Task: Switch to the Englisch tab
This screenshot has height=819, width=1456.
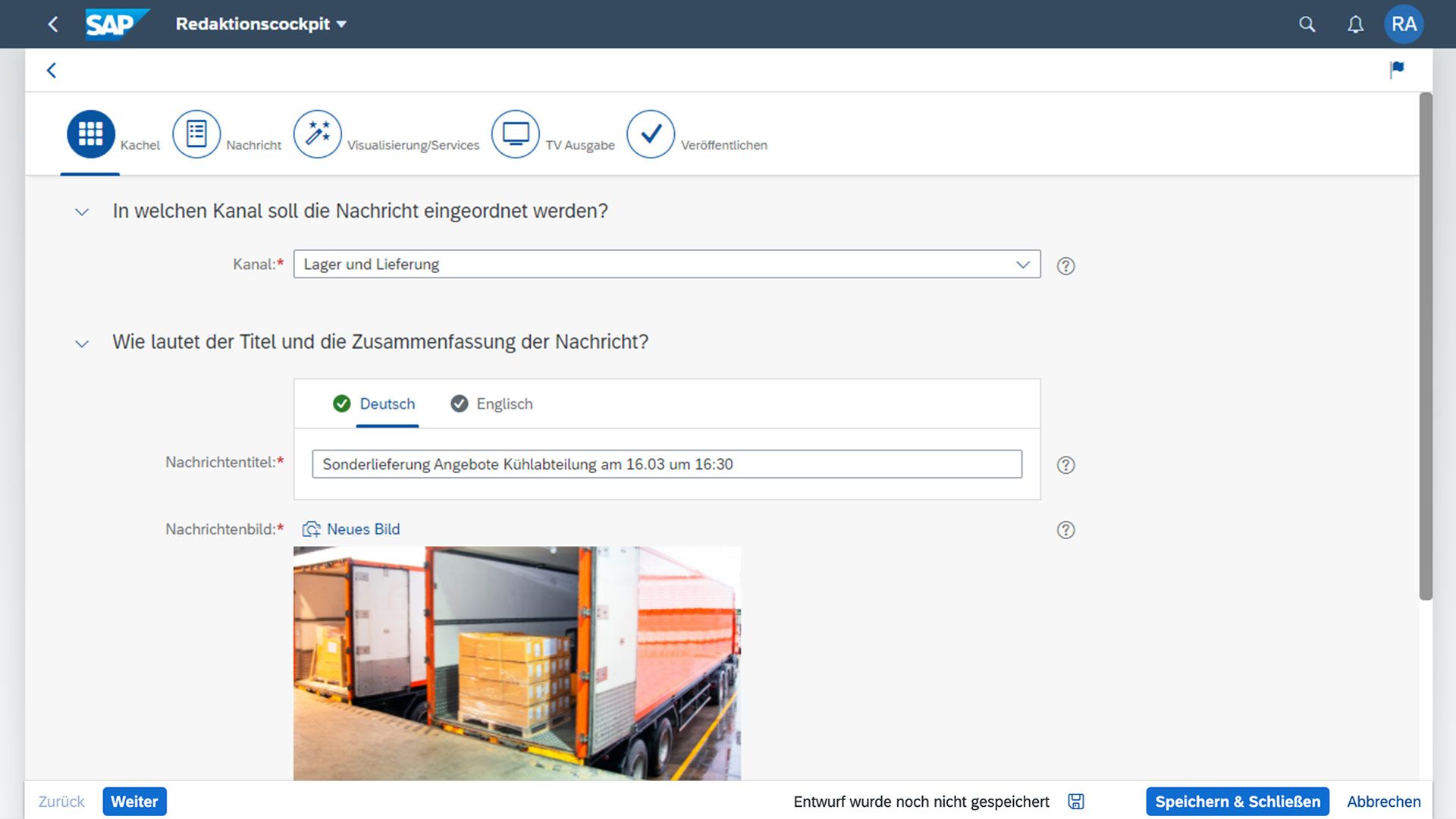Action: coord(504,403)
